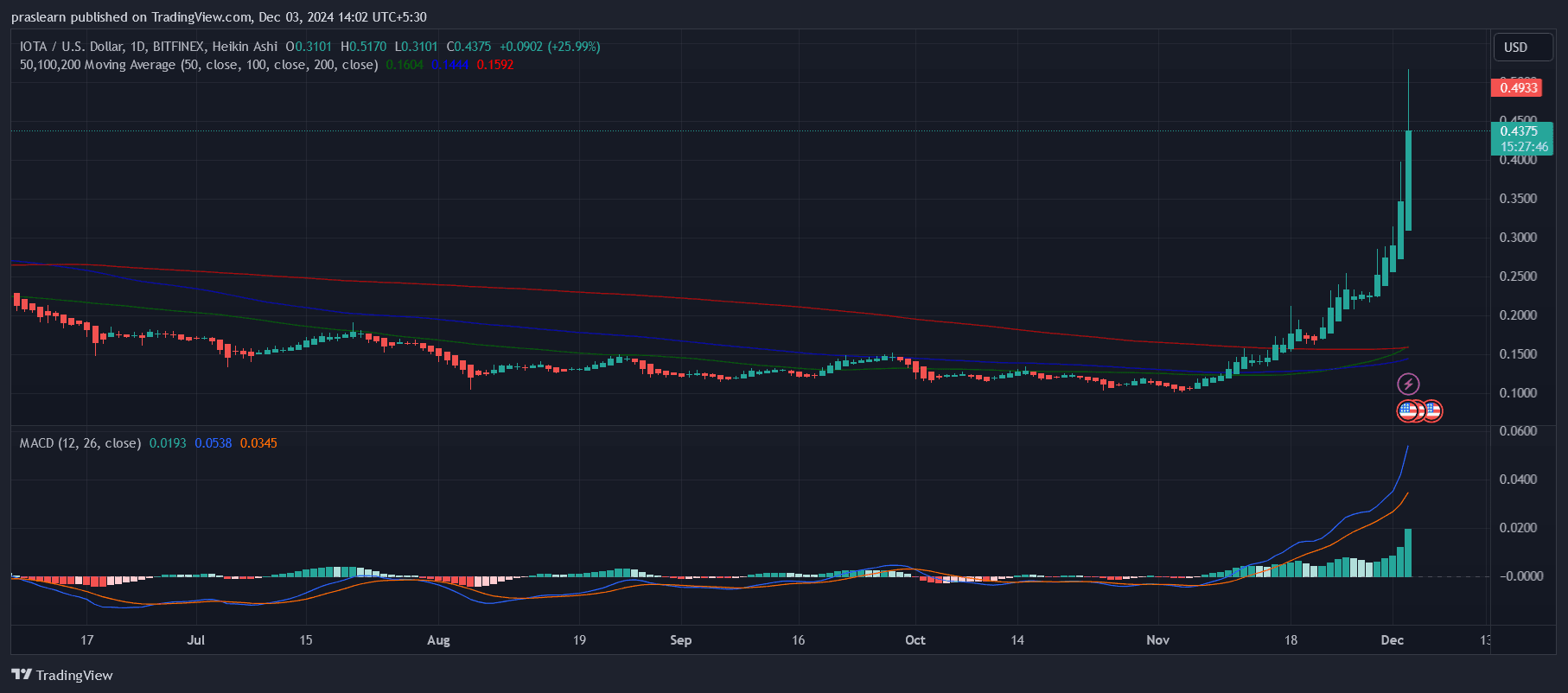Click the Jul label on the time axis
1568x693 pixels.
tap(196, 640)
